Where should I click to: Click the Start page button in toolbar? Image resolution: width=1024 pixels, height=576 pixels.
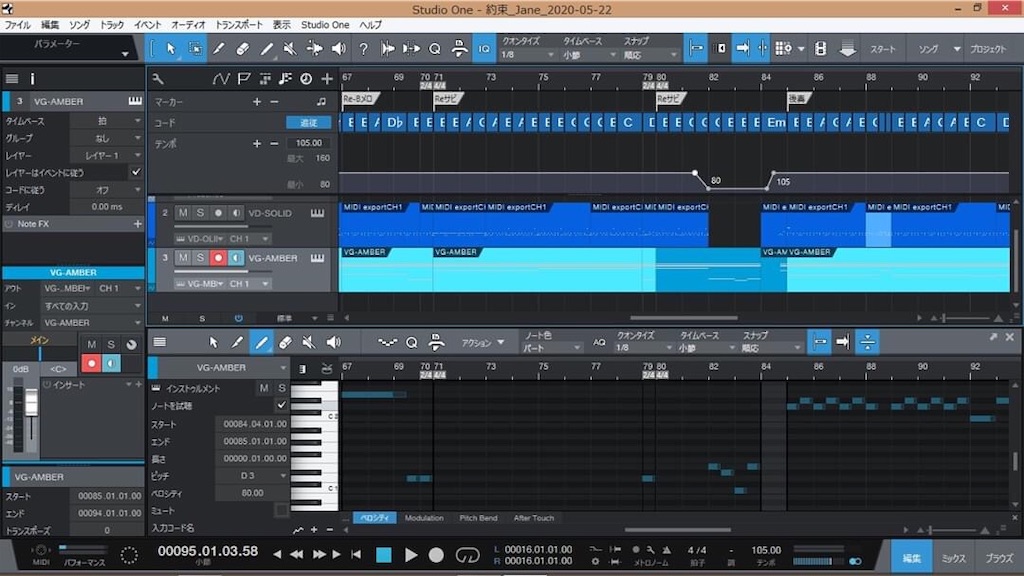click(x=882, y=49)
